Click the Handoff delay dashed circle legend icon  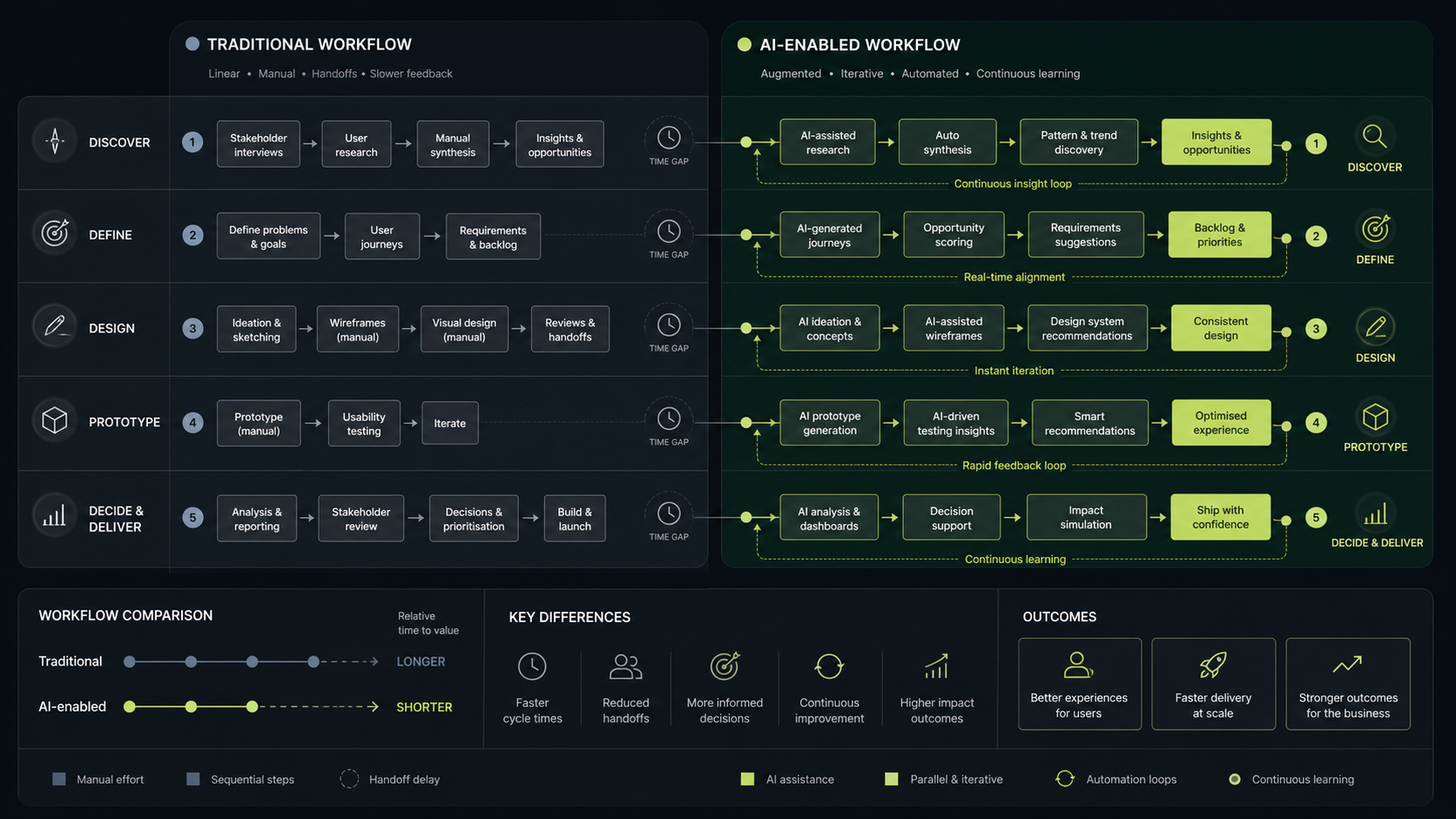[x=349, y=779]
